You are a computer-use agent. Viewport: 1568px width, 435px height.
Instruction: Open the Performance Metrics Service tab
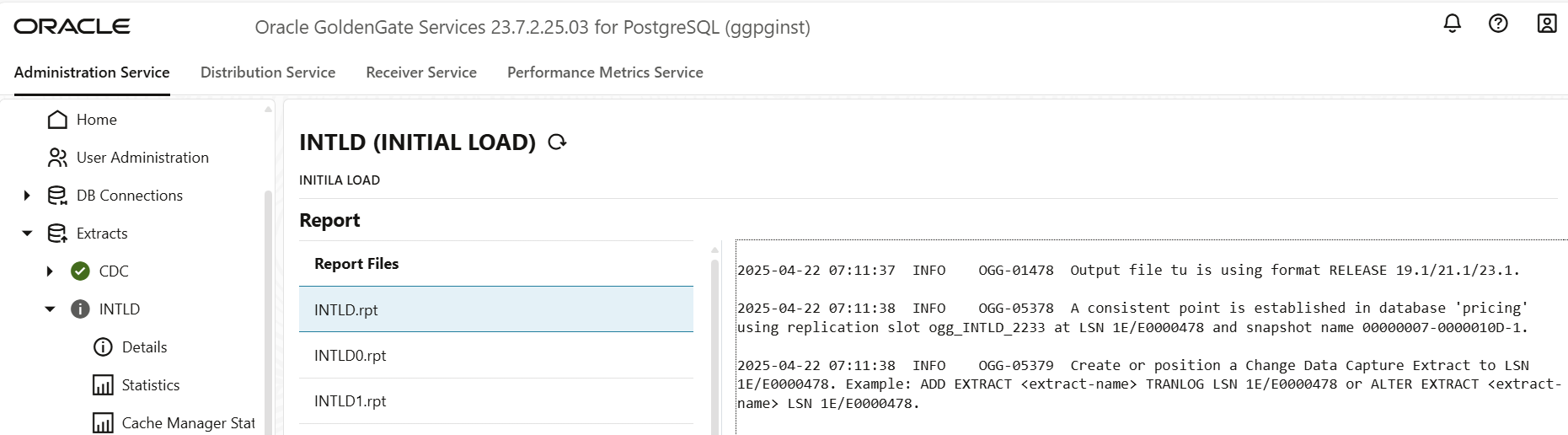tap(605, 72)
